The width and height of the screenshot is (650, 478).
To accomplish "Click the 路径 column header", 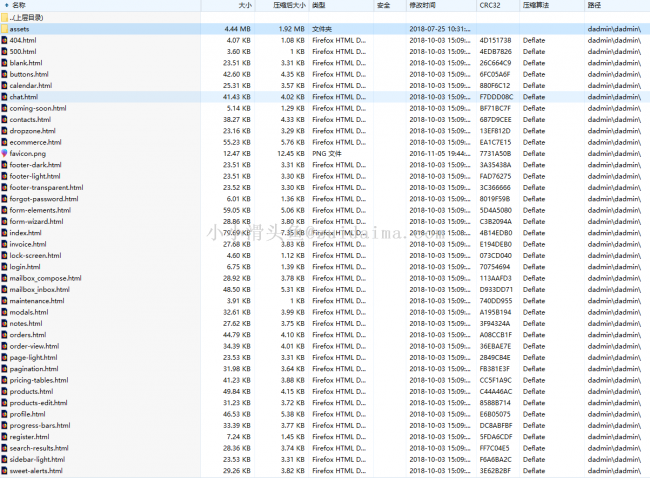I will (x=595, y=5).
